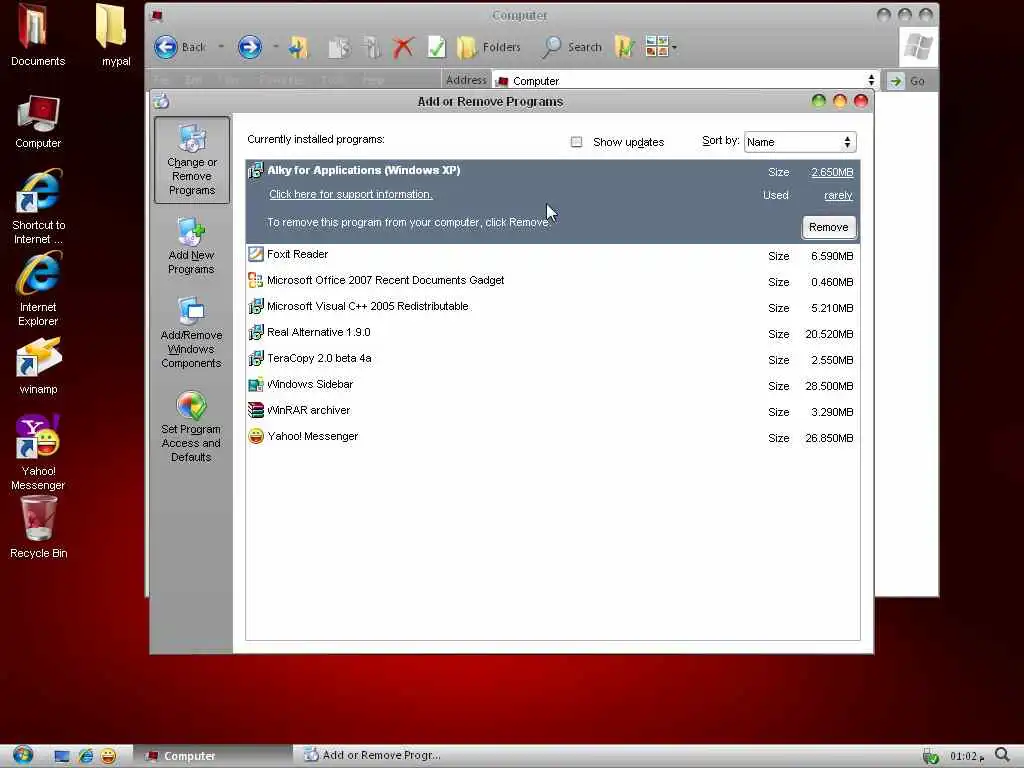Screen dimensions: 1024x768
Task: Select Shortcut to Internet desktop icon
Action: coord(38,206)
